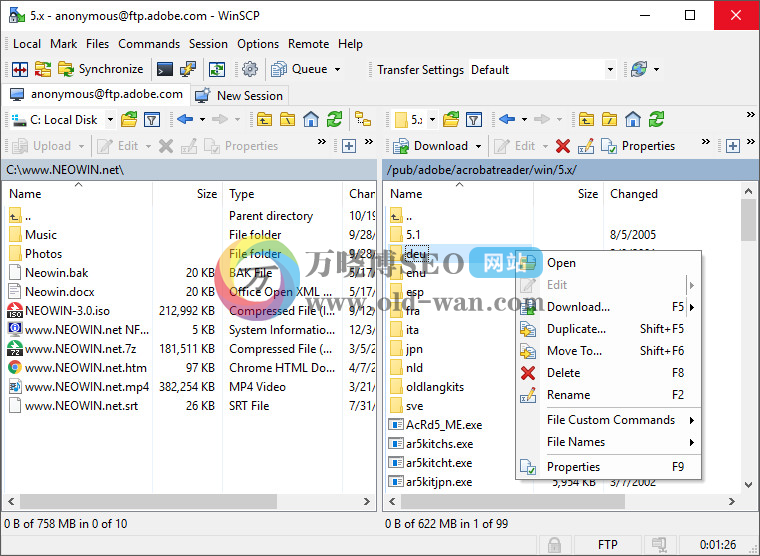
Task: Go to remote parent directory icon
Action: 586,119
